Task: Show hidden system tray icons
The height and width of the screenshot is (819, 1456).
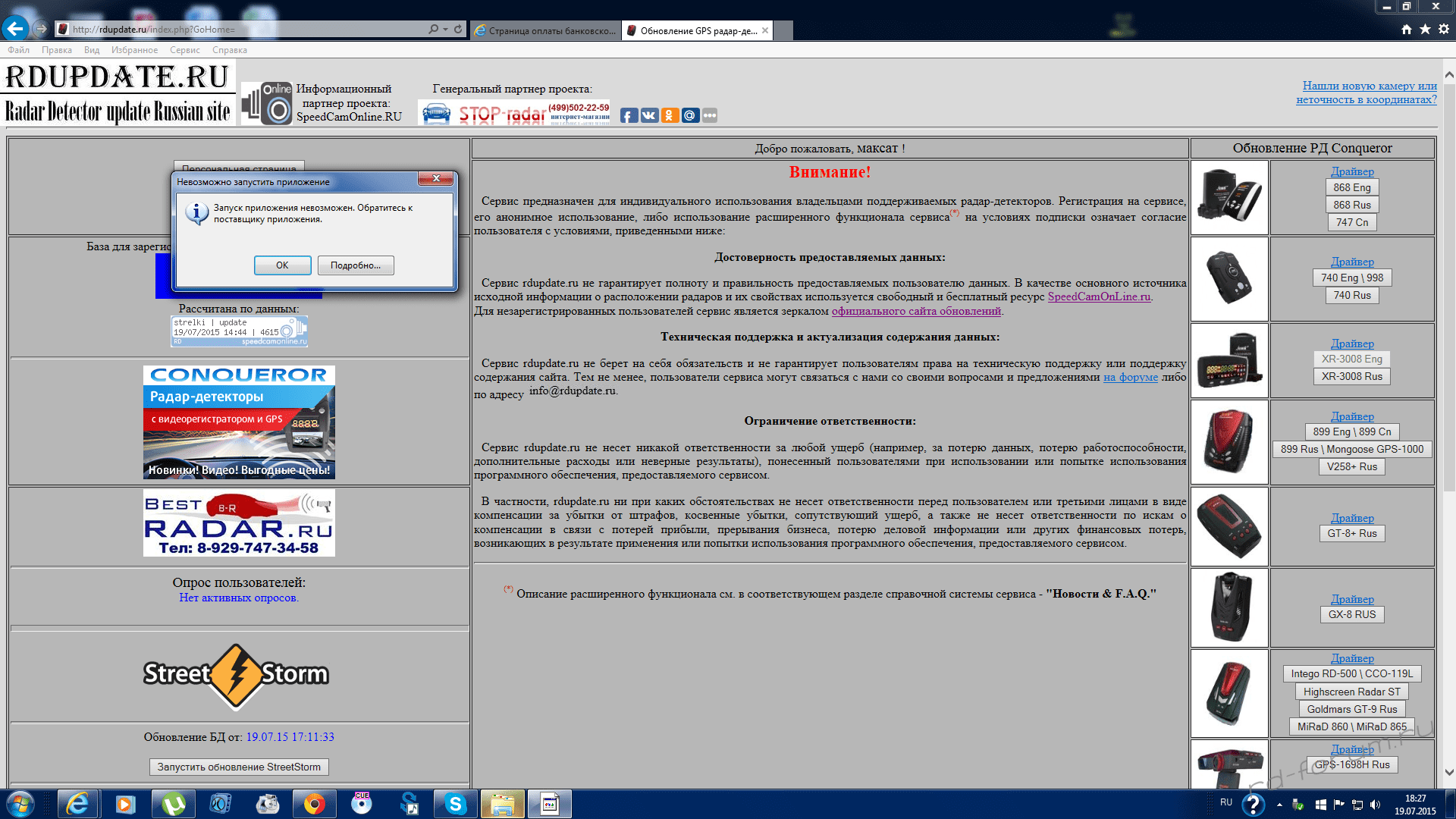Action: pyautogui.click(x=1279, y=805)
